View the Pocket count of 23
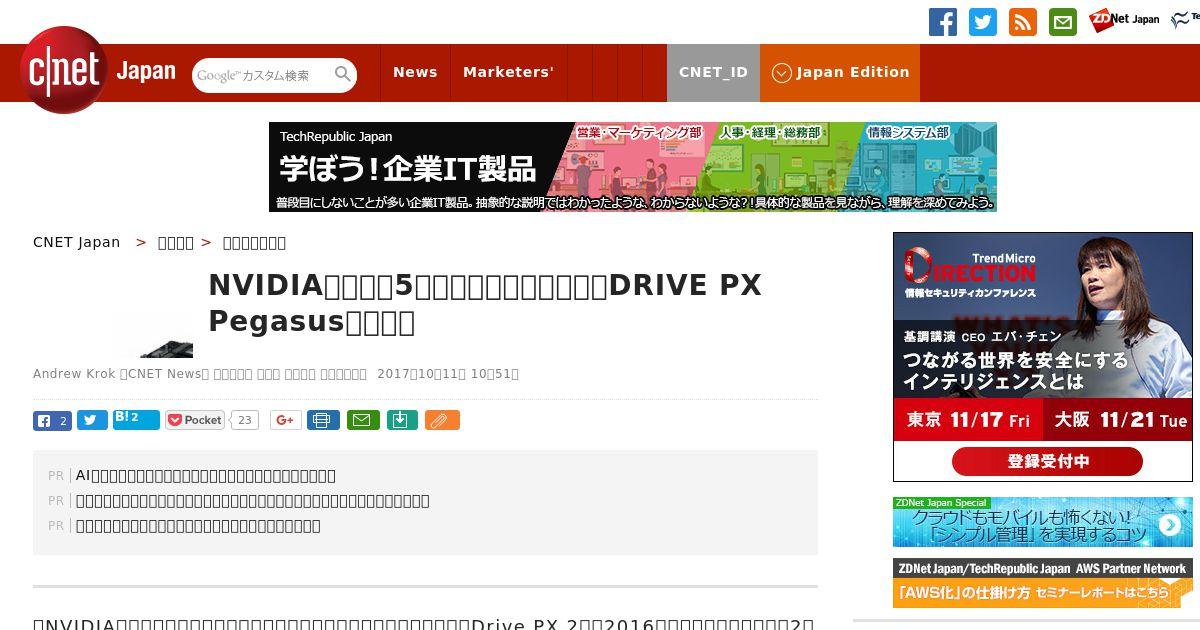This screenshot has width=1200, height=630. (x=244, y=420)
